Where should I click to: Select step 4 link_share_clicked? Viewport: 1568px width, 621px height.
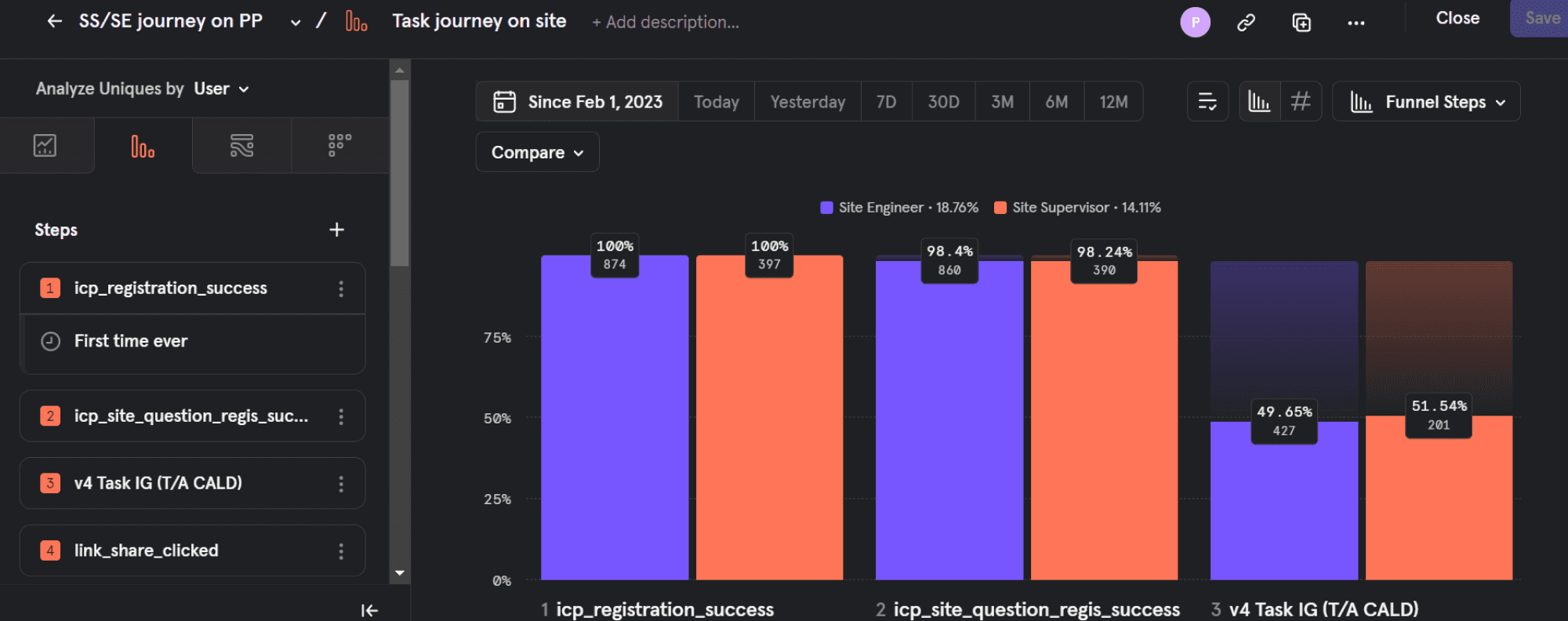192,550
